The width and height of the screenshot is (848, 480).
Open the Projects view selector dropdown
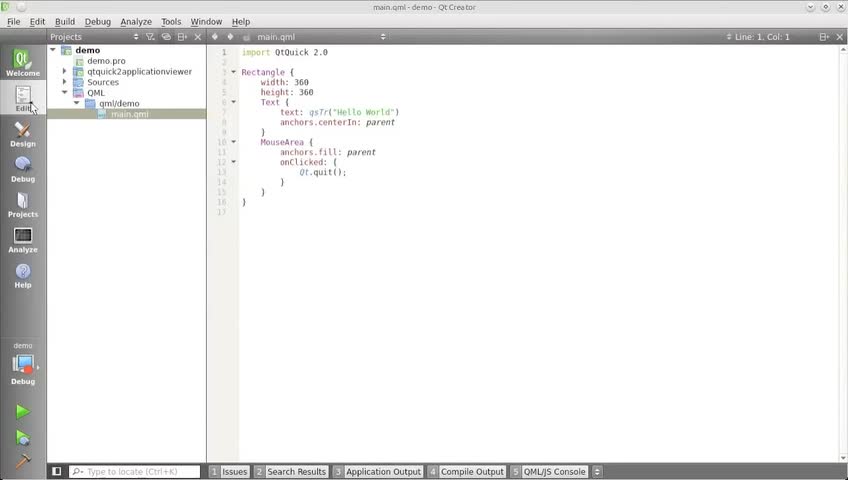[x=95, y=37]
